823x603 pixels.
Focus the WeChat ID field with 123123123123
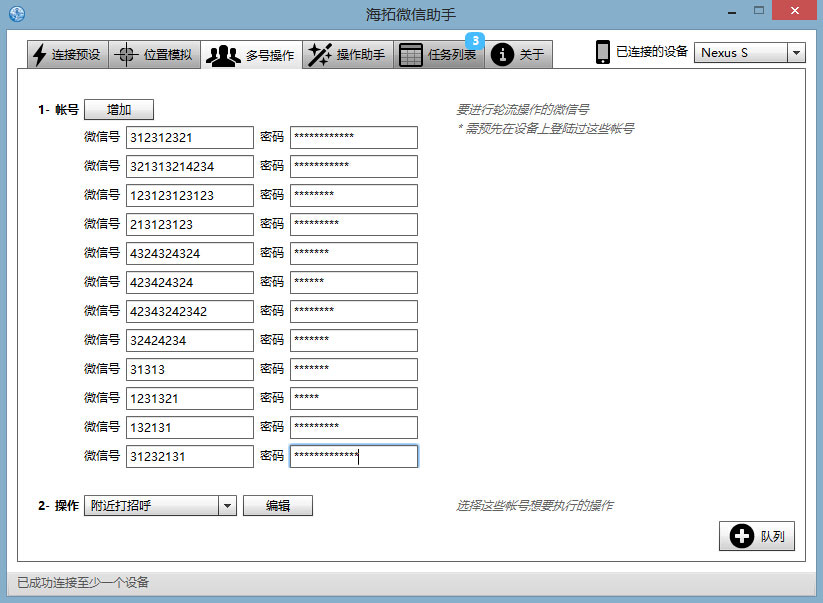(190, 196)
